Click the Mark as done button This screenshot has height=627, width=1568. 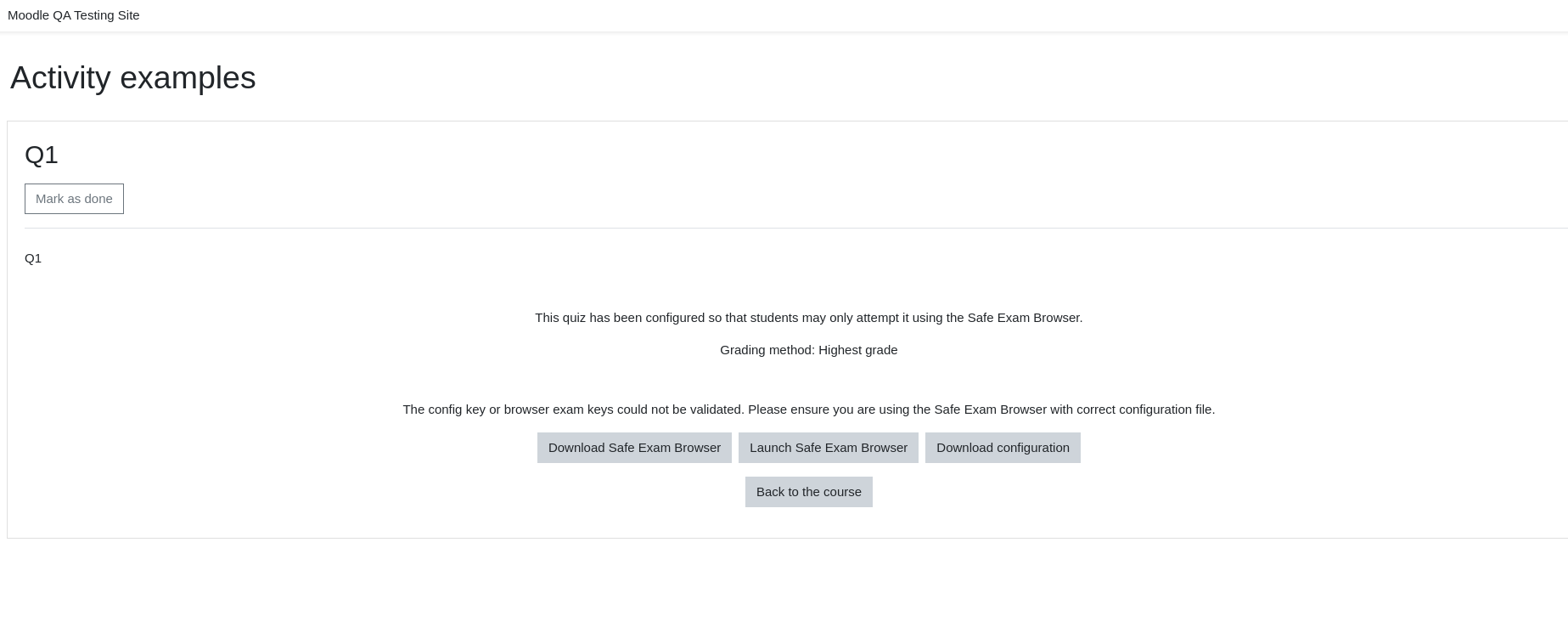click(74, 199)
